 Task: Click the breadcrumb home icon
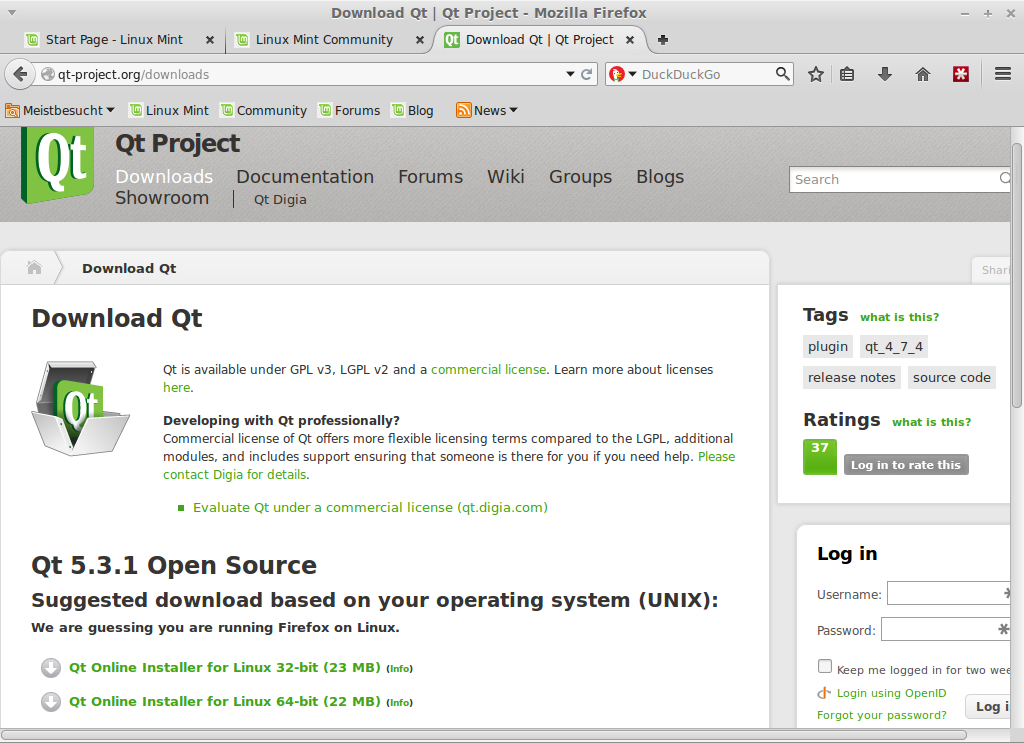pos(34,268)
